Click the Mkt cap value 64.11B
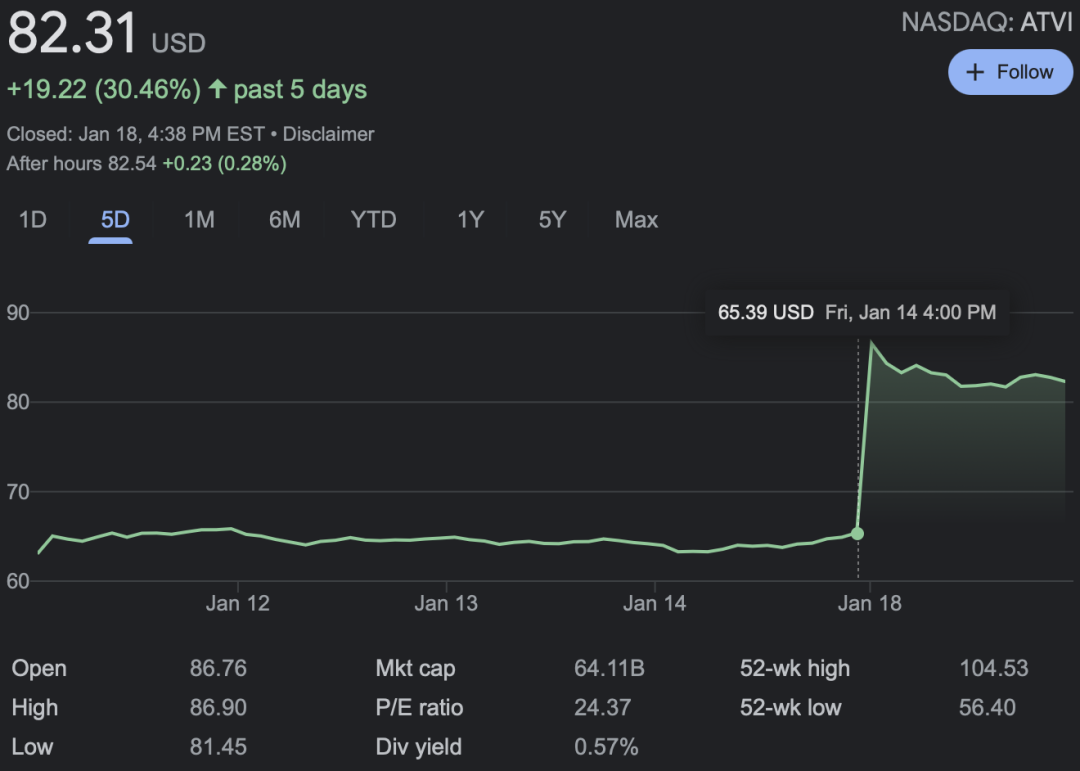This screenshot has height=771, width=1080. pos(608,668)
